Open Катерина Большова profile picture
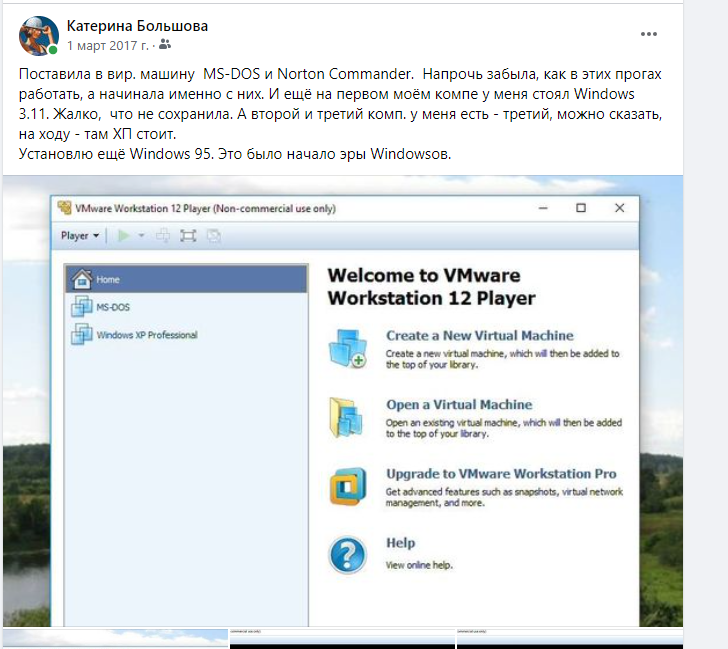 click(x=39, y=36)
